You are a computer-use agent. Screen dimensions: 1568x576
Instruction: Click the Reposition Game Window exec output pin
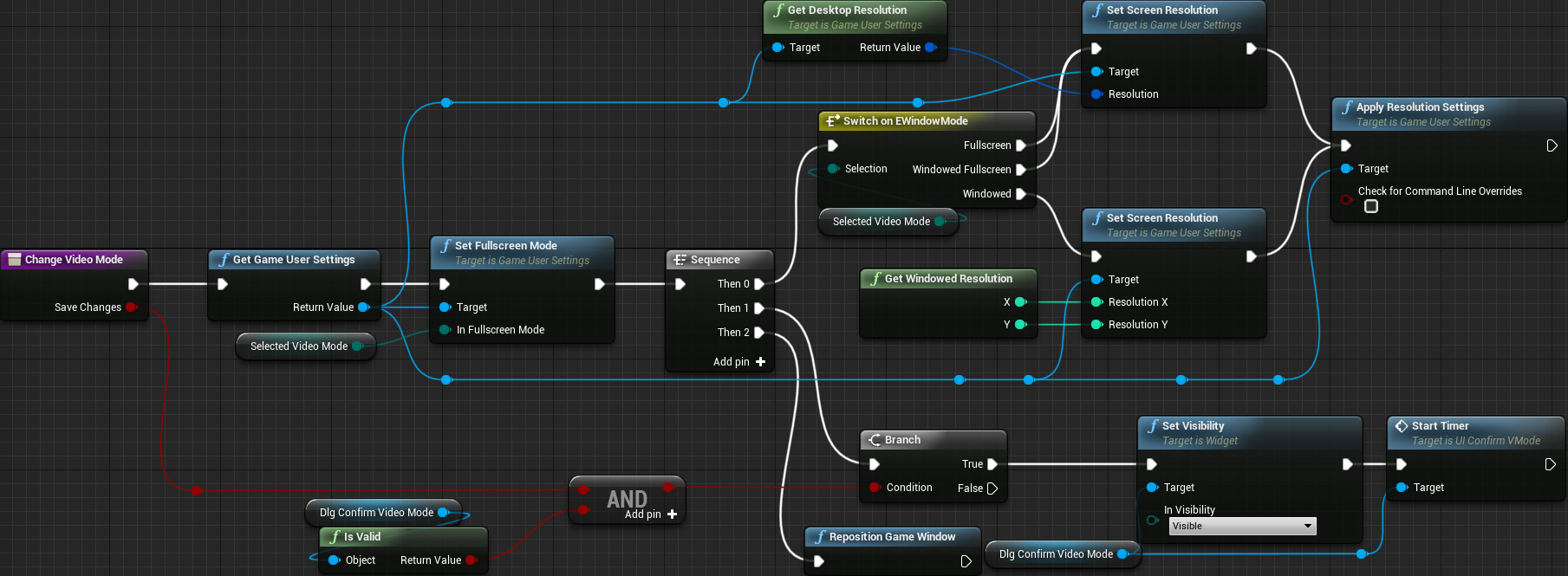(x=966, y=561)
